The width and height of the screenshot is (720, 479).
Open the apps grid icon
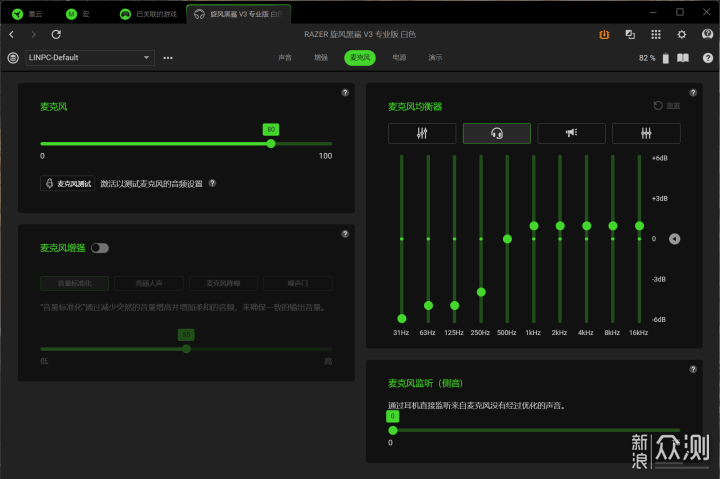pos(656,34)
